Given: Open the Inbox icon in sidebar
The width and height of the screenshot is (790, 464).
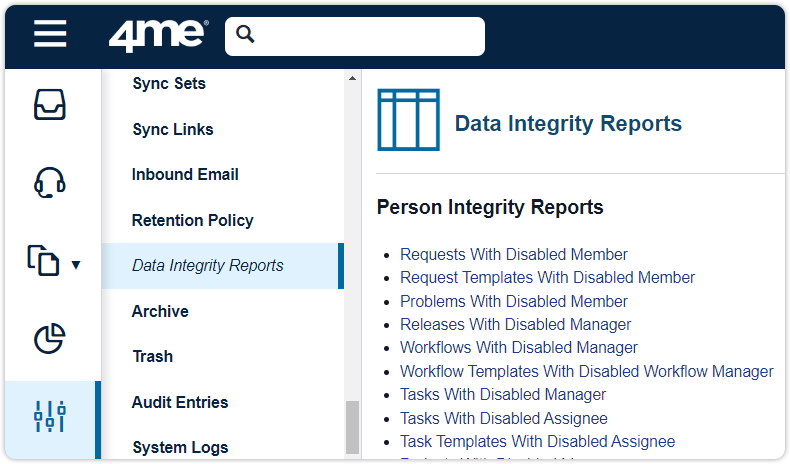Looking at the screenshot, I should (x=49, y=104).
